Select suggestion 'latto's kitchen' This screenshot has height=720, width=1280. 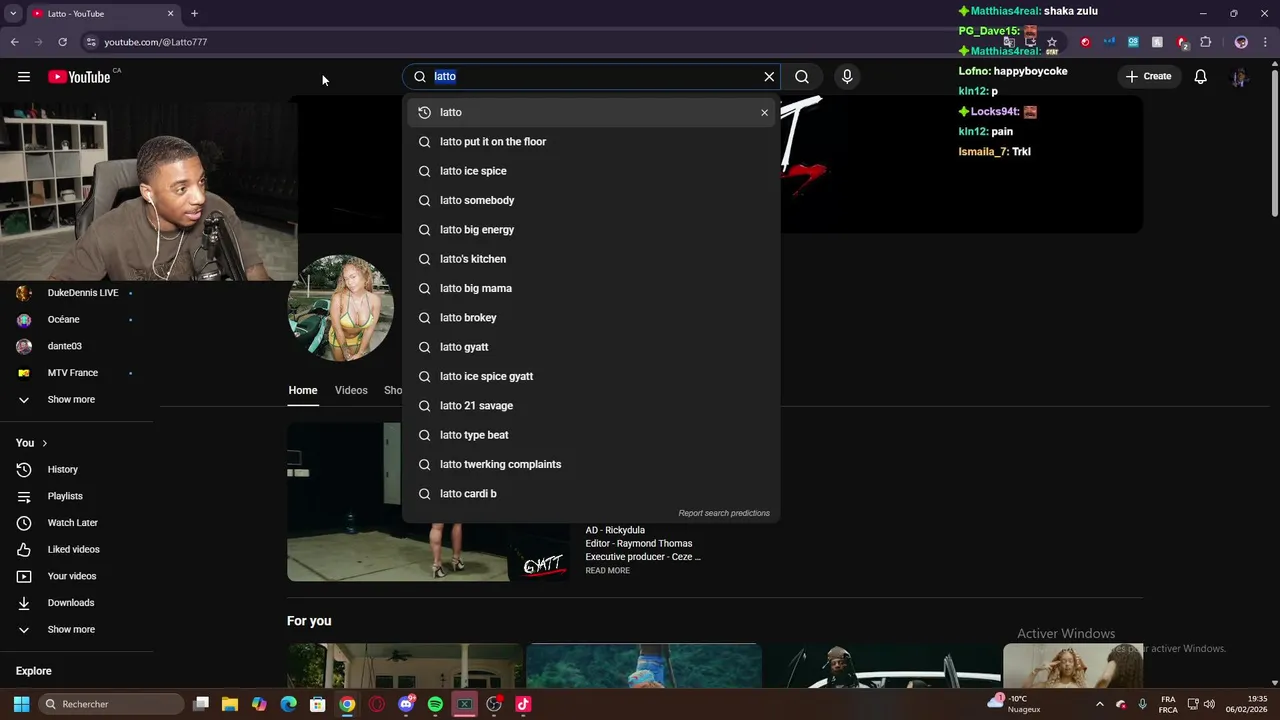pyautogui.click(x=591, y=259)
